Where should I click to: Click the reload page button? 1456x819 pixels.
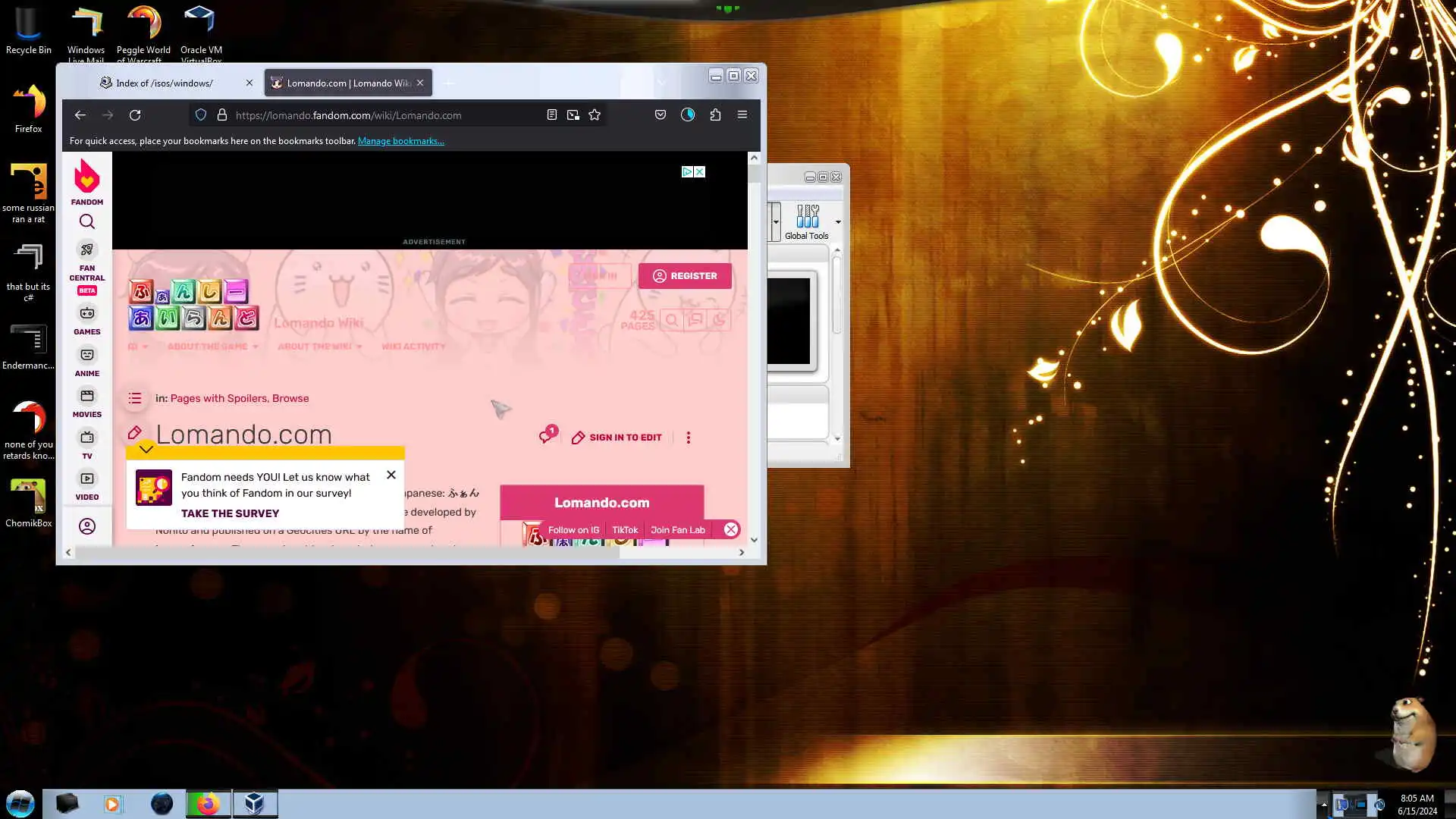point(135,115)
